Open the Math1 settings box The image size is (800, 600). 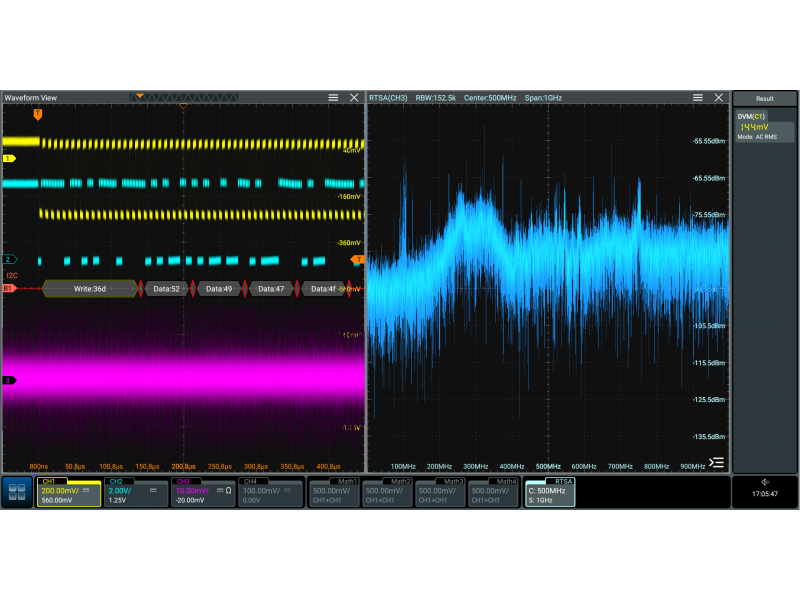[x=334, y=491]
